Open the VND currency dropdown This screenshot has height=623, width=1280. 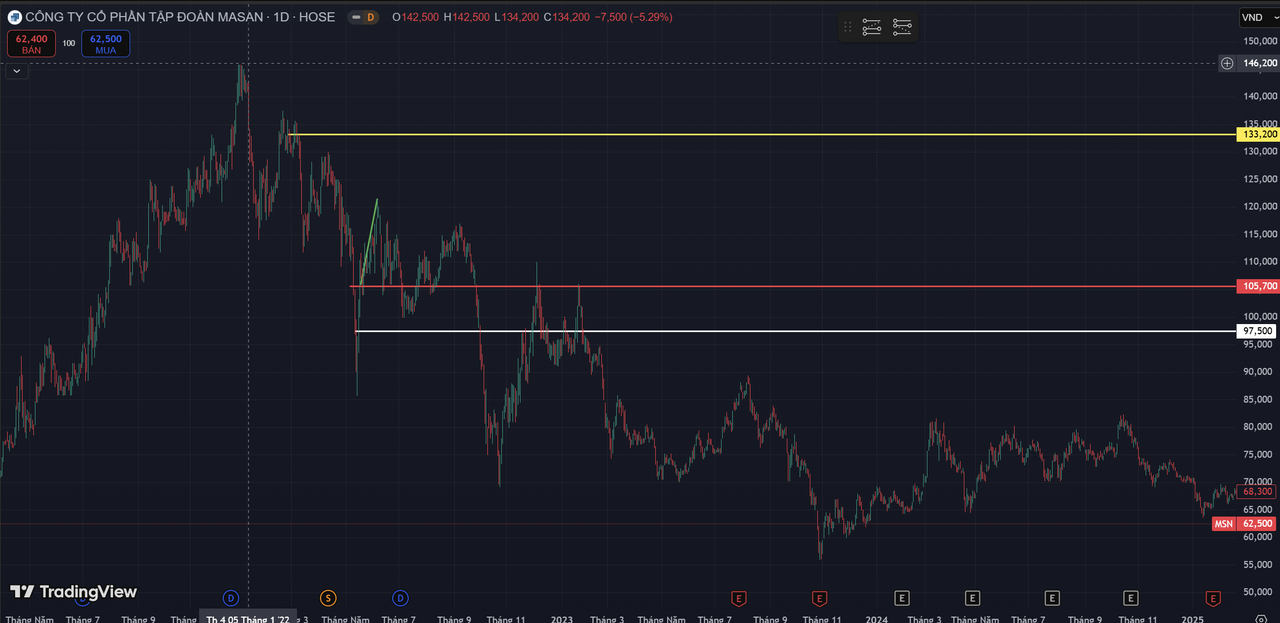1256,17
